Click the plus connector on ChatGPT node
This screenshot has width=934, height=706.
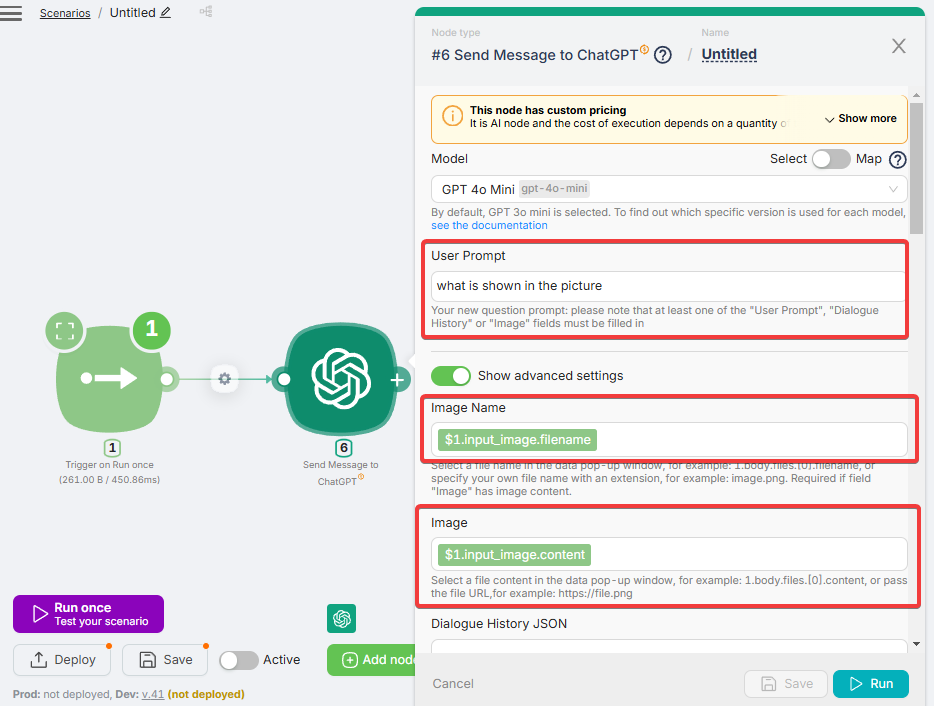click(x=398, y=379)
